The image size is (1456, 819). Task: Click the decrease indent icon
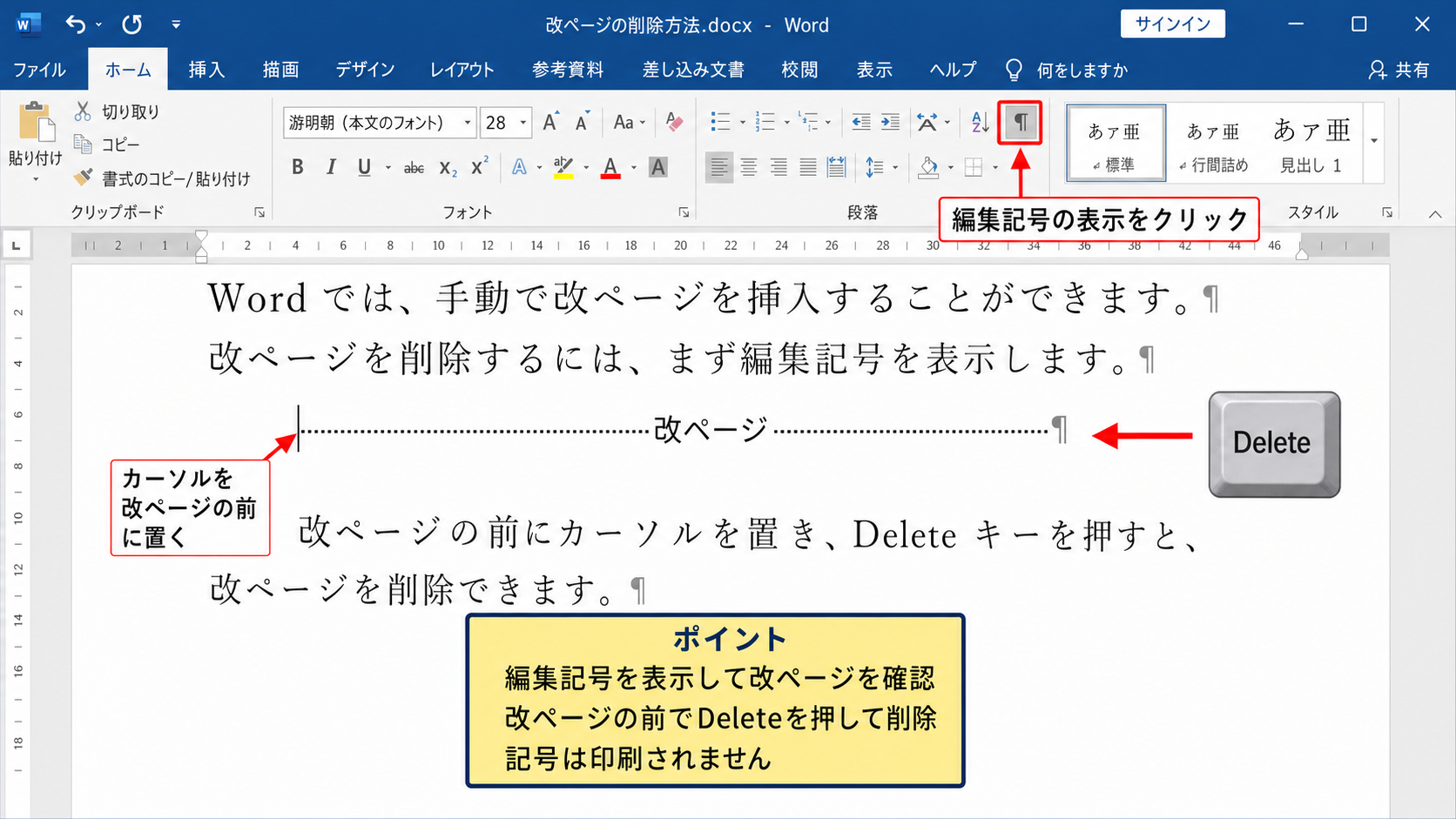coord(861,122)
